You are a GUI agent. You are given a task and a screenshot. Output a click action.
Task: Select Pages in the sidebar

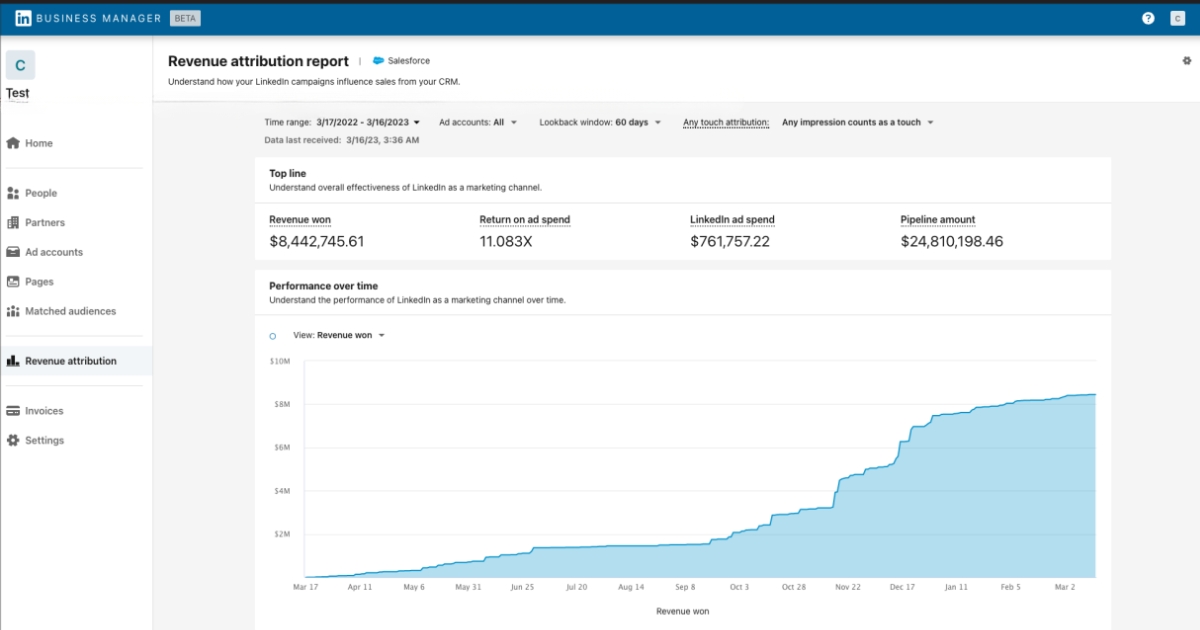(39, 282)
